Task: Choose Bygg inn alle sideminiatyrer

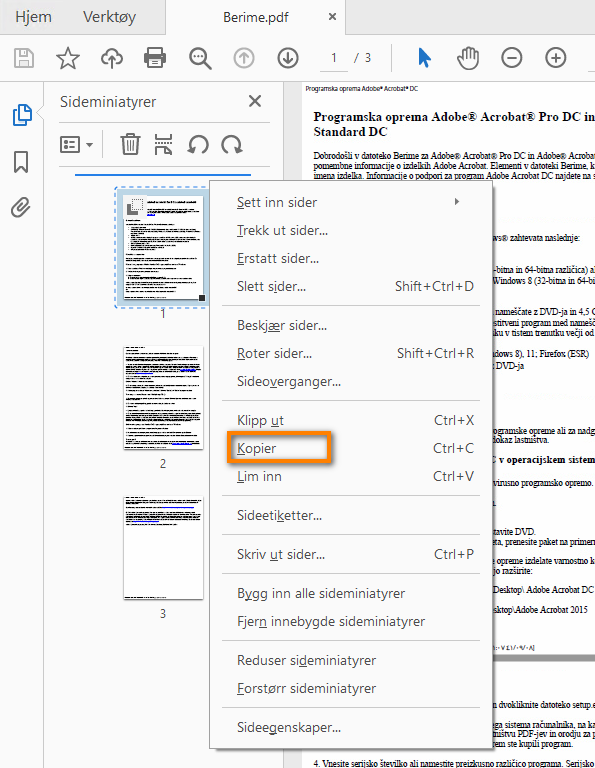Action: pos(351,593)
